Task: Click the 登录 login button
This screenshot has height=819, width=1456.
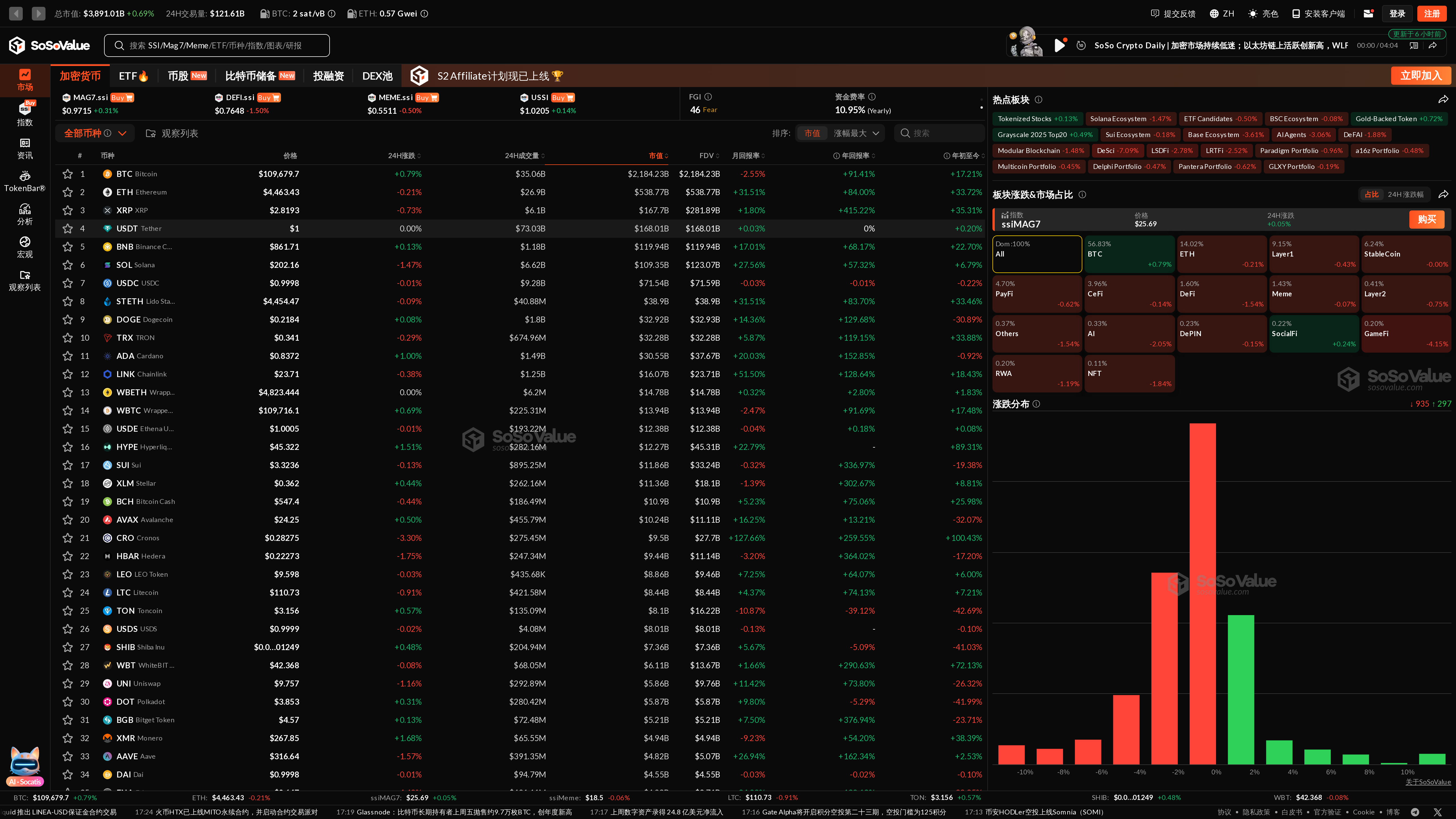Action: (1397, 14)
